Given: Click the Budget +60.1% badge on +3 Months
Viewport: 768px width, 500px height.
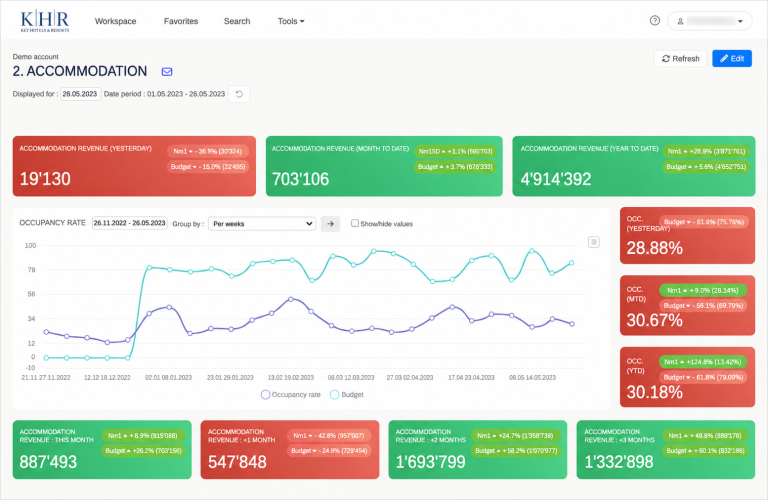Looking at the screenshot, I should click(705, 451).
